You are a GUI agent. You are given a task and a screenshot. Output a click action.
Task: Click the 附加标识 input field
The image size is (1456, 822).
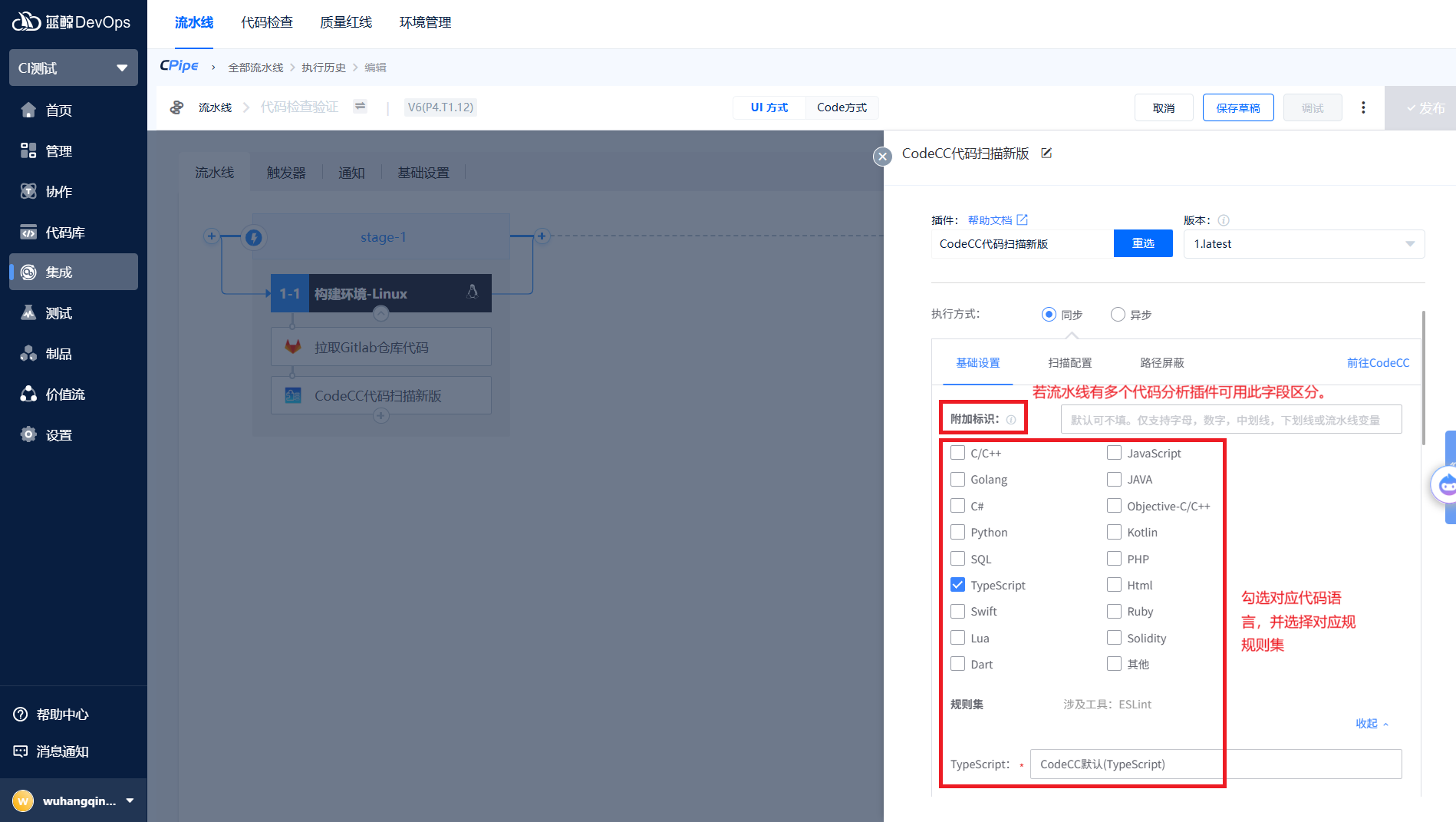tap(1230, 420)
